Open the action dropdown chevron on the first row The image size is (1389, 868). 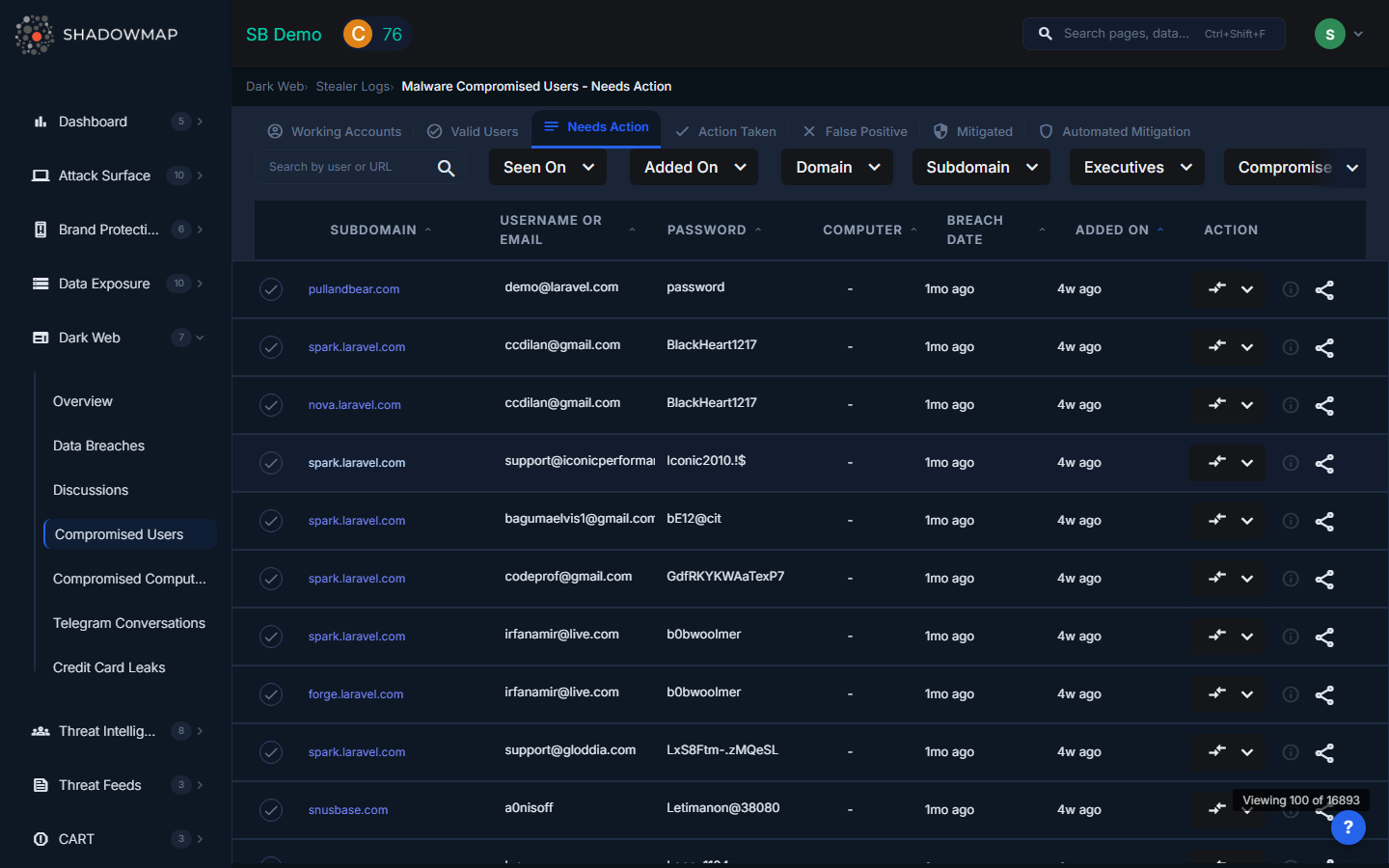click(x=1246, y=289)
